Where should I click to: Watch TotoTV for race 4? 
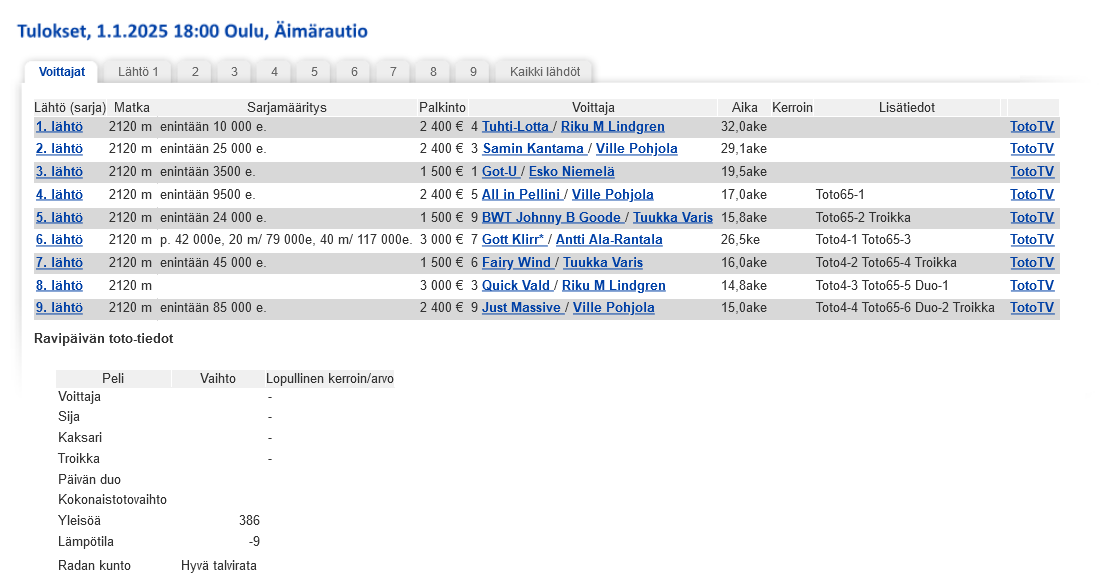[x=1031, y=195]
